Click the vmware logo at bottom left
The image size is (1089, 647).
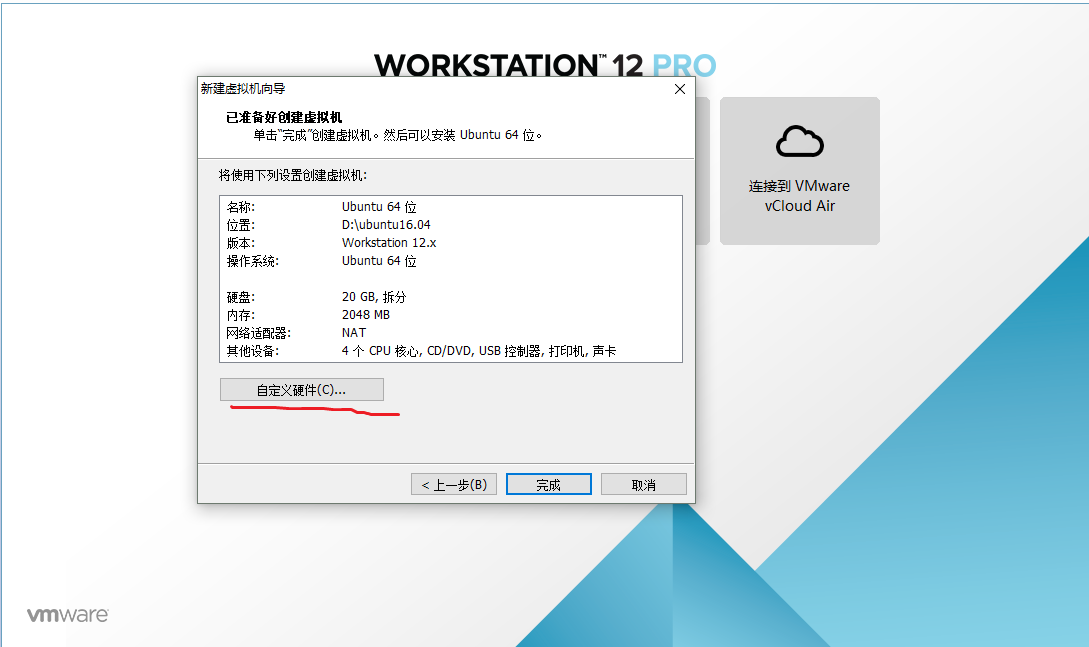tap(67, 614)
